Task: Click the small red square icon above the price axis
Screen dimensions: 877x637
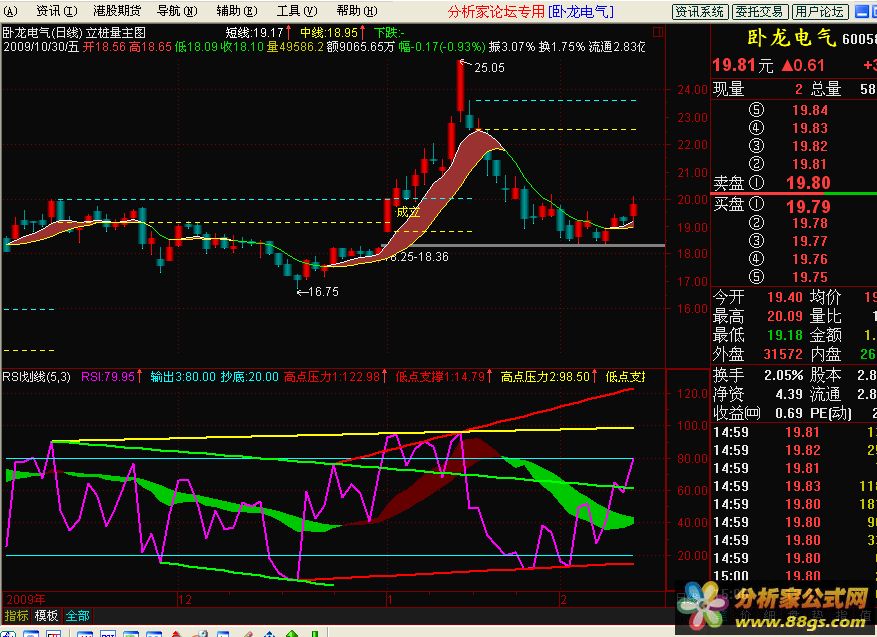Action: (x=658, y=32)
